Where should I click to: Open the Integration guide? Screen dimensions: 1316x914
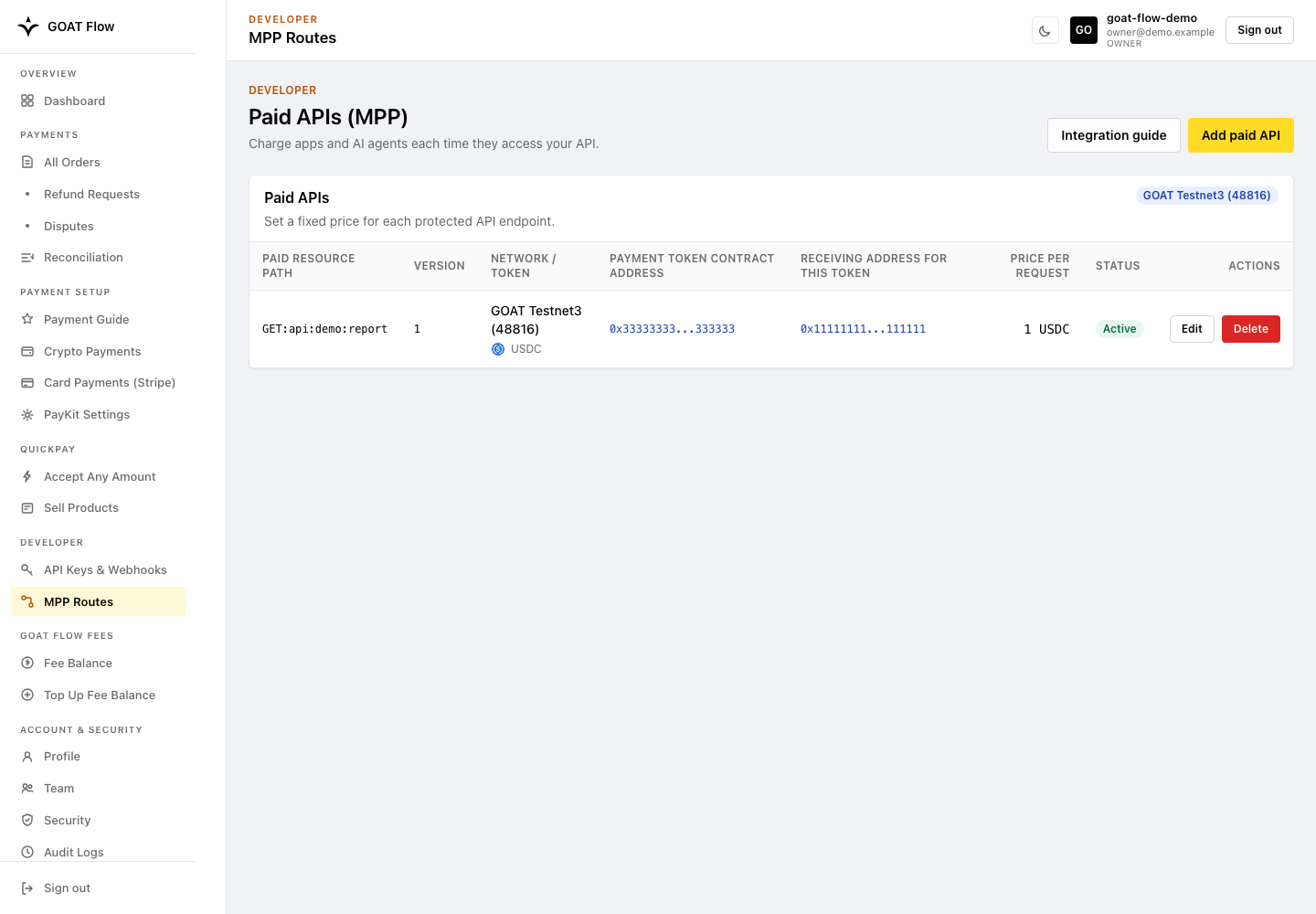tap(1114, 135)
